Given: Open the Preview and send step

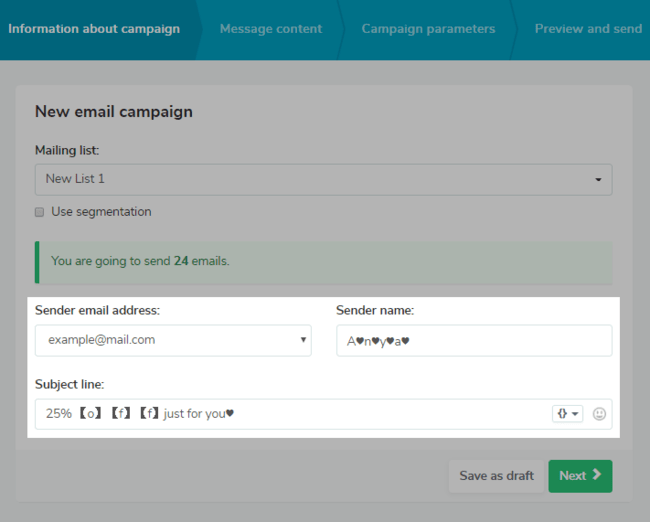Looking at the screenshot, I should [x=588, y=29].
